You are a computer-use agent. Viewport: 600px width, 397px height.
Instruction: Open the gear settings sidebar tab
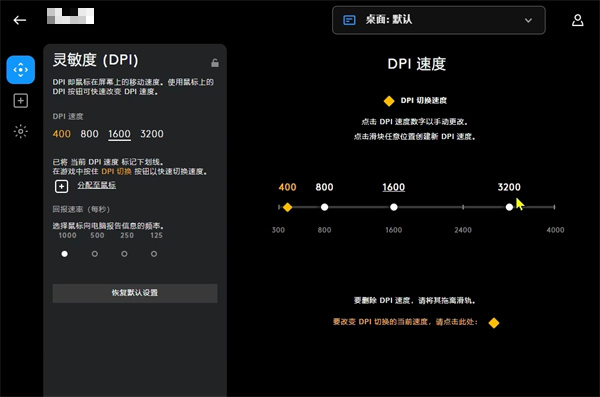[21, 132]
